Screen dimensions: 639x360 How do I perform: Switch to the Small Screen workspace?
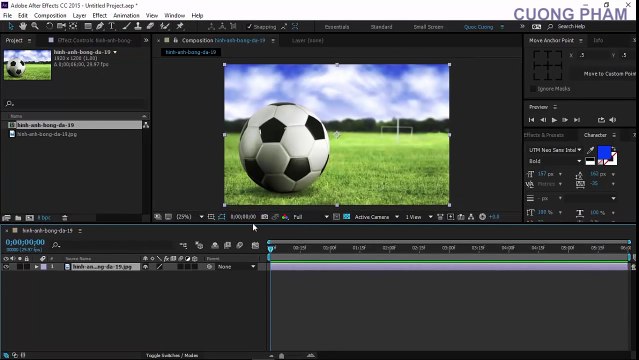[428, 27]
